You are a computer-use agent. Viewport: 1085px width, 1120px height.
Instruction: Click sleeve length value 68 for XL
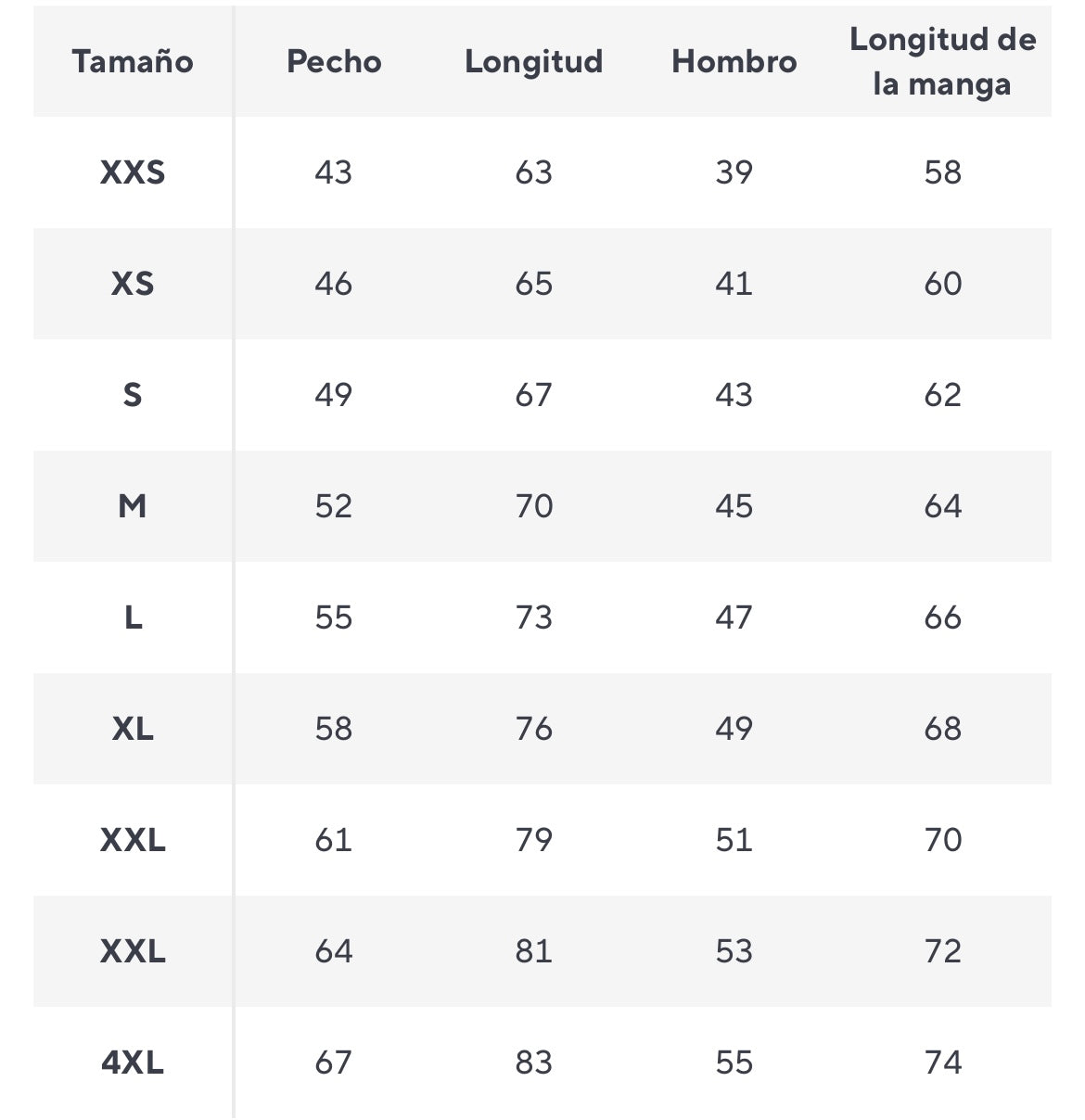943,729
